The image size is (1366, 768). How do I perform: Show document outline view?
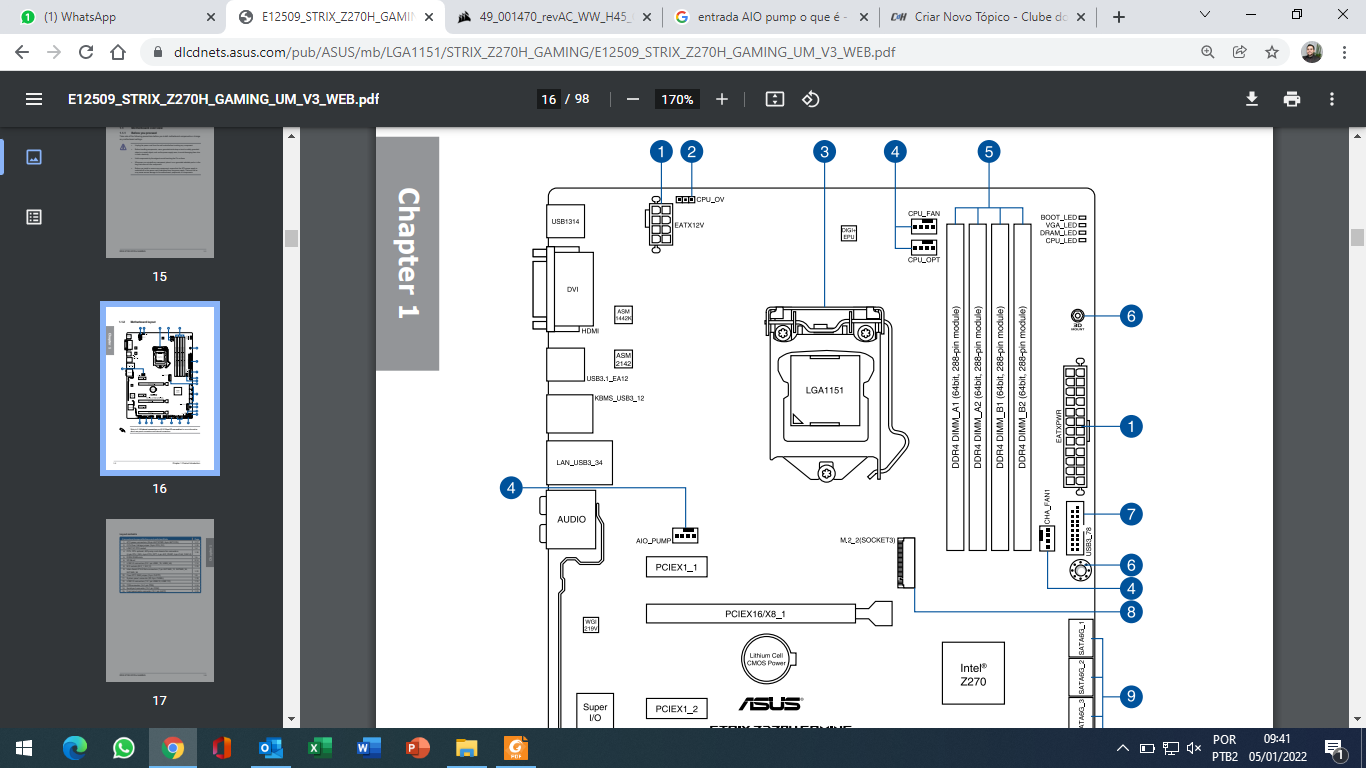click(x=34, y=216)
